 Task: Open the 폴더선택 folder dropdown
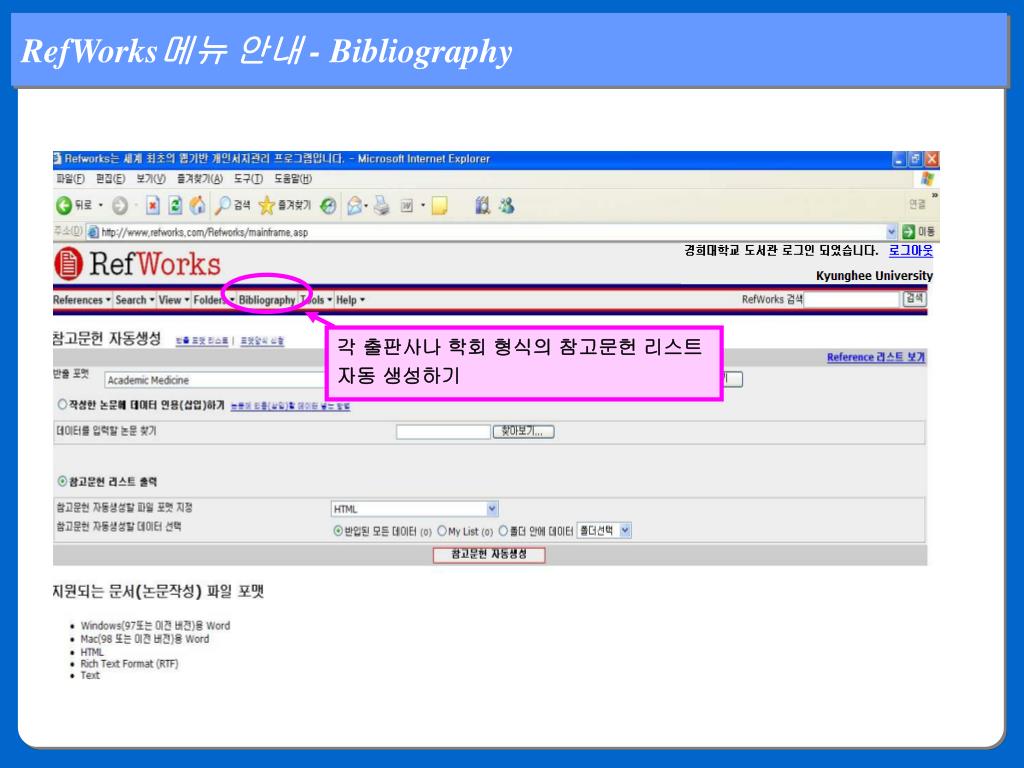click(604, 531)
